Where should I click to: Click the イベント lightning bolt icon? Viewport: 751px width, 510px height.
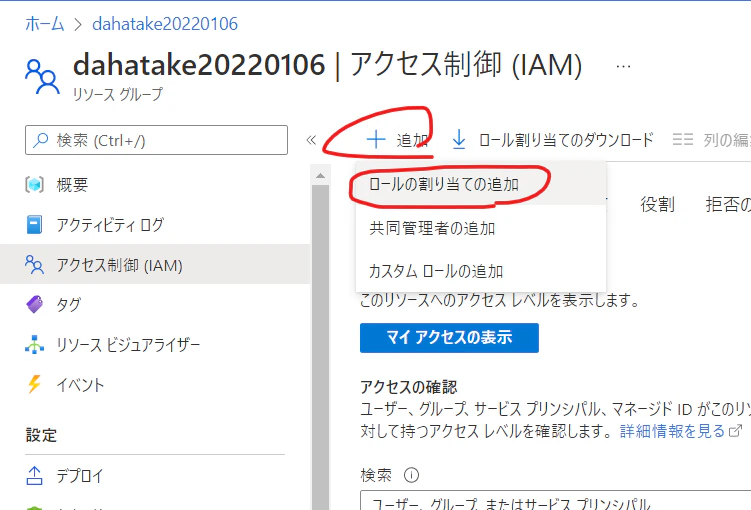[34, 384]
